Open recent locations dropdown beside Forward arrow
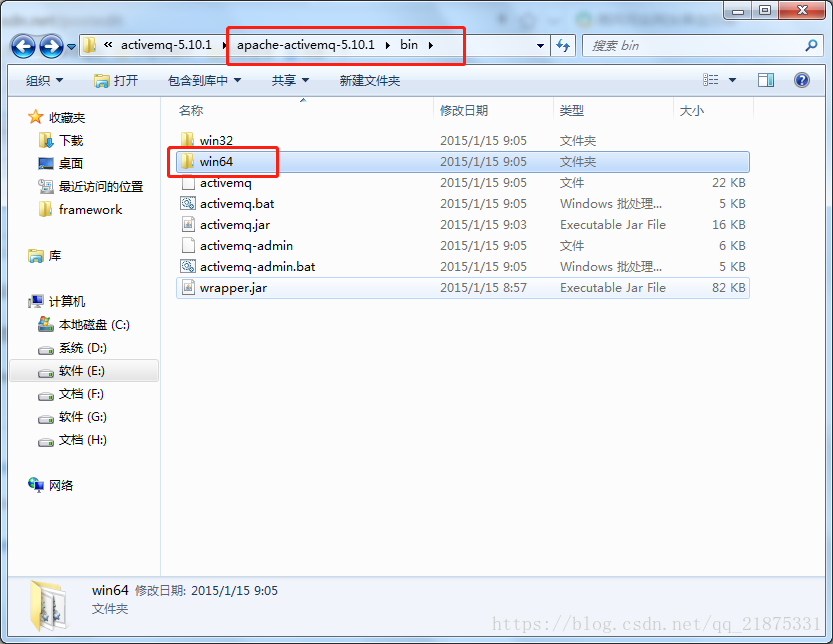Image resolution: width=833 pixels, height=644 pixels. pos(71,47)
